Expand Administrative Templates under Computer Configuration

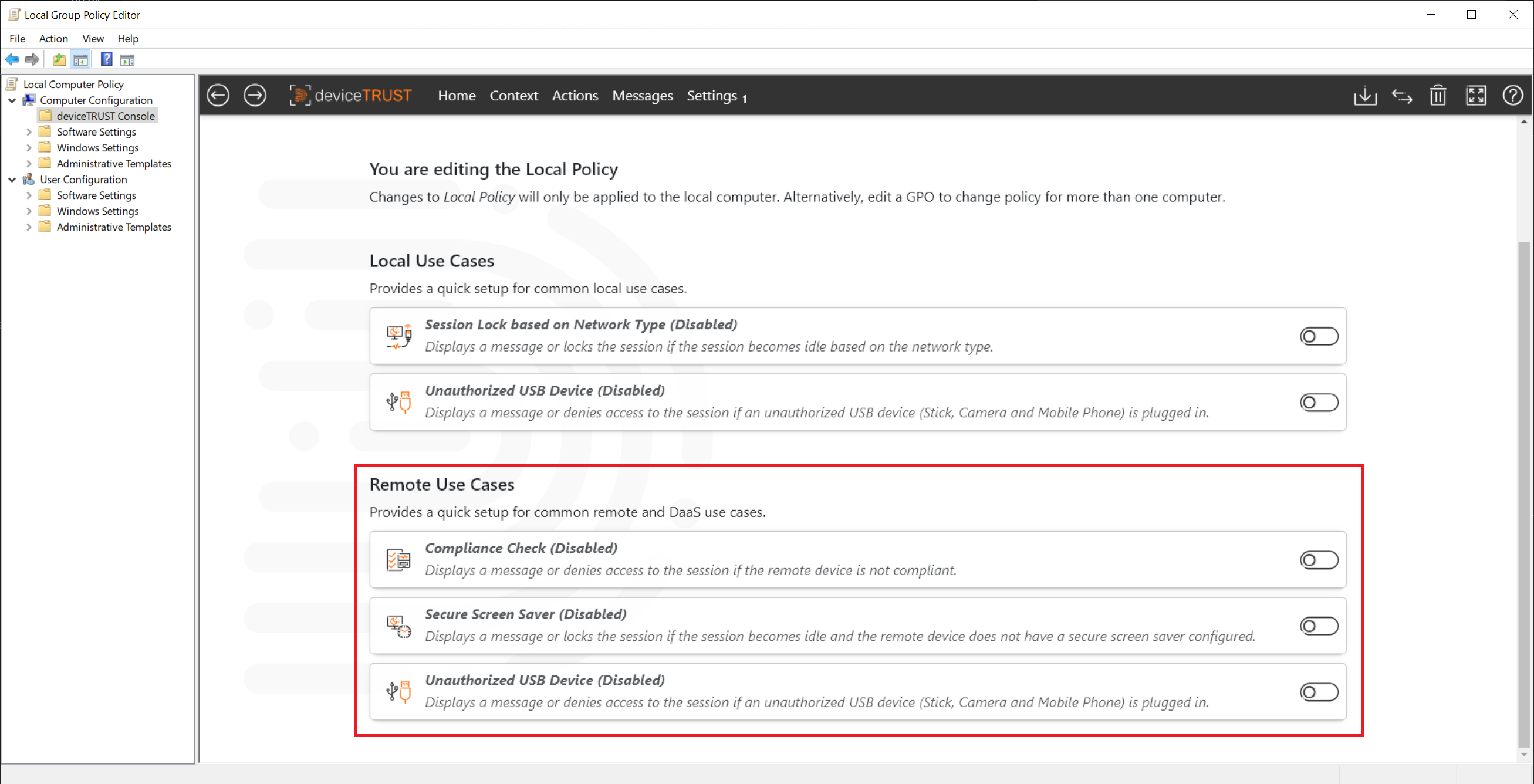pyautogui.click(x=29, y=163)
